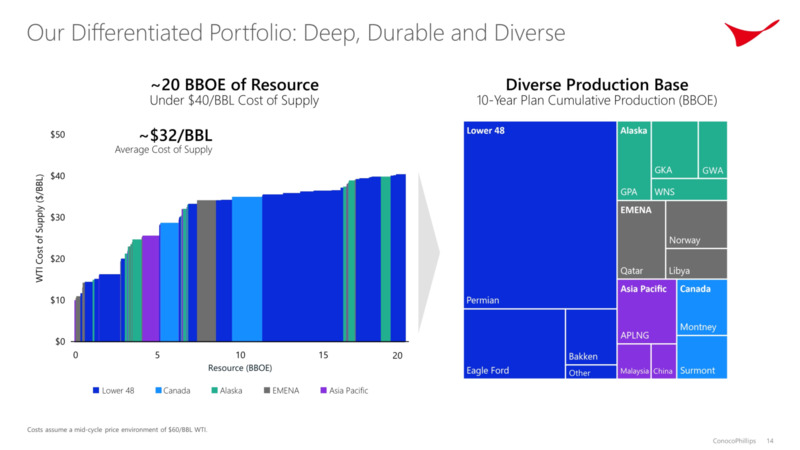This screenshot has width=800, height=450.
Task: Select the APLNG treemap block
Action: [646, 311]
